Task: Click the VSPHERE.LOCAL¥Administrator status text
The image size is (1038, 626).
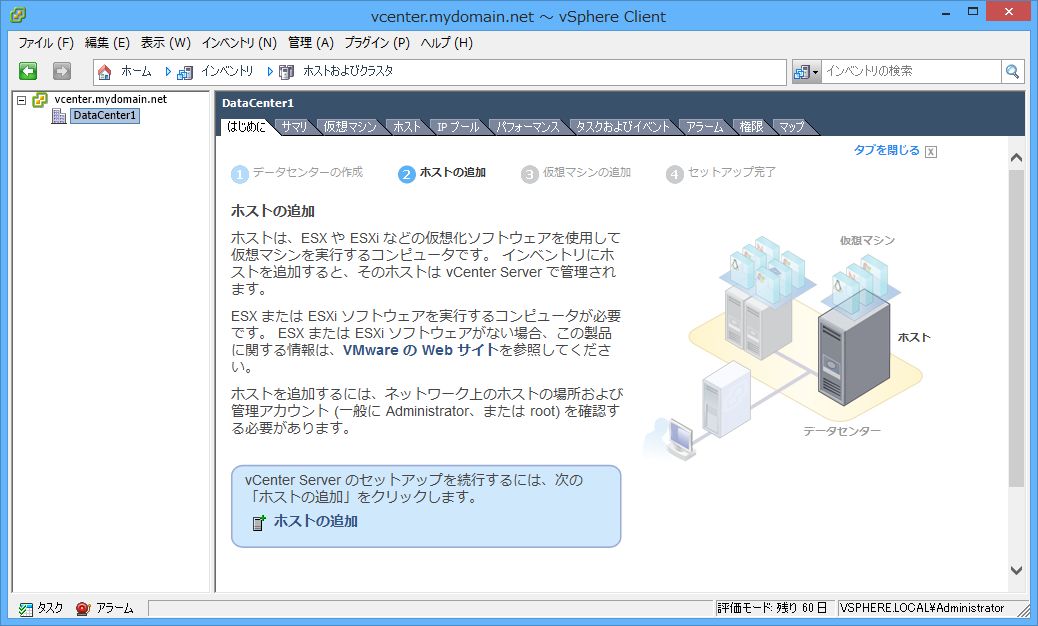Action: [x=921, y=608]
